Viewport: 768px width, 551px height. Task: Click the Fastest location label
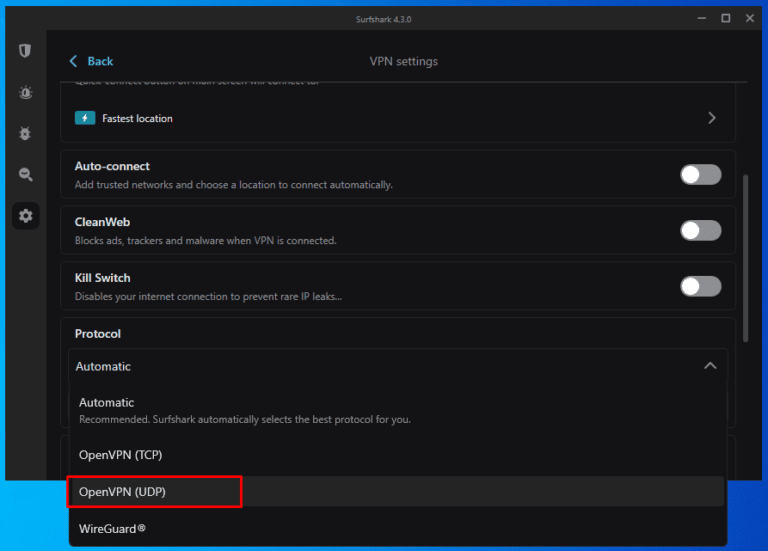click(x=137, y=119)
